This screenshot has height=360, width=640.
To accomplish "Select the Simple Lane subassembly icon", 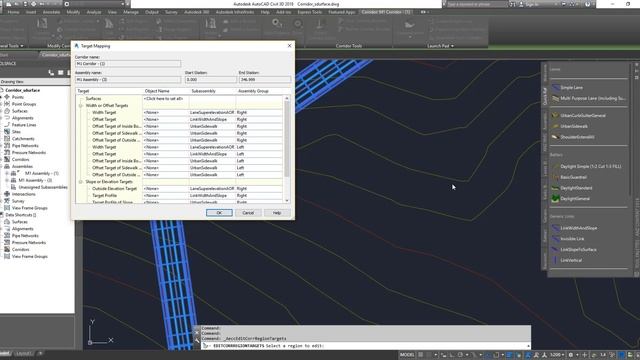I will pyautogui.click(x=556, y=87).
